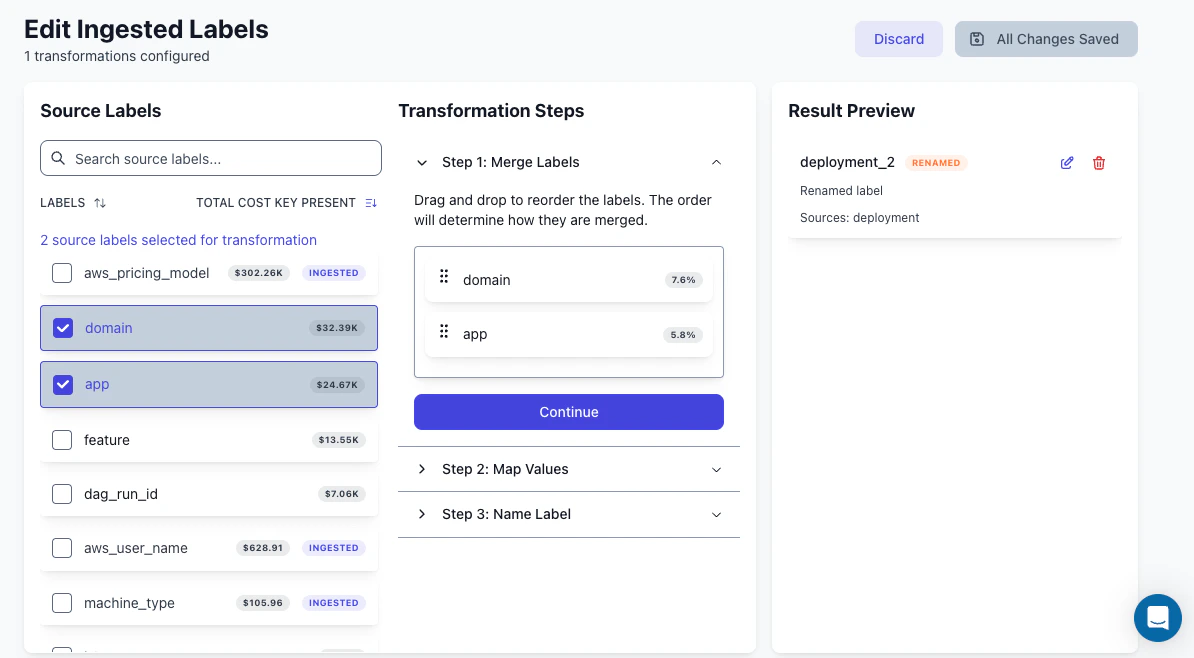Click the sort icon beside TOTAL COST KEY PRESENT
The width and height of the screenshot is (1194, 658).
[x=371, y=202]
